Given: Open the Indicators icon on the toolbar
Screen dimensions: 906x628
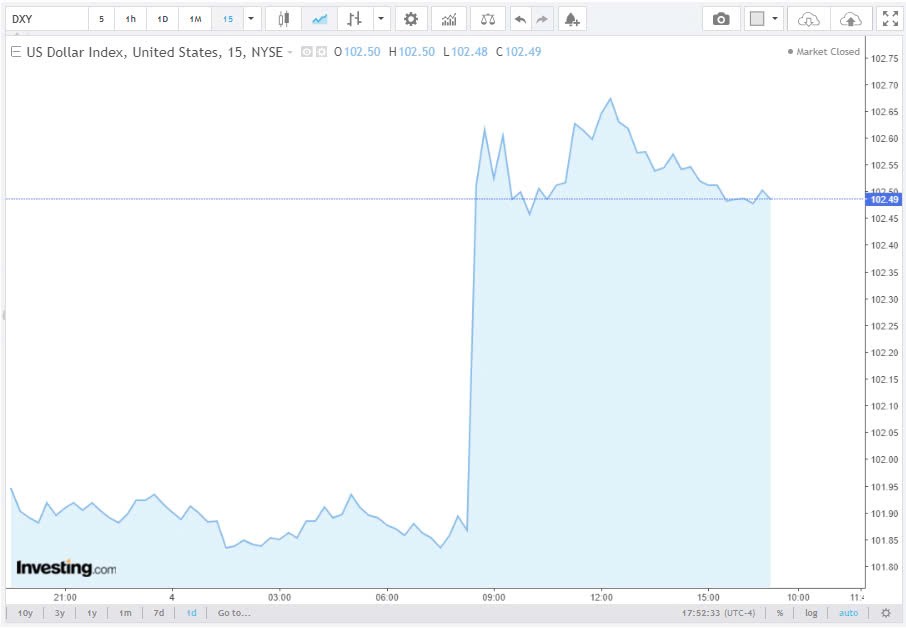Looking at the screenshot, I should click(448, 18).
